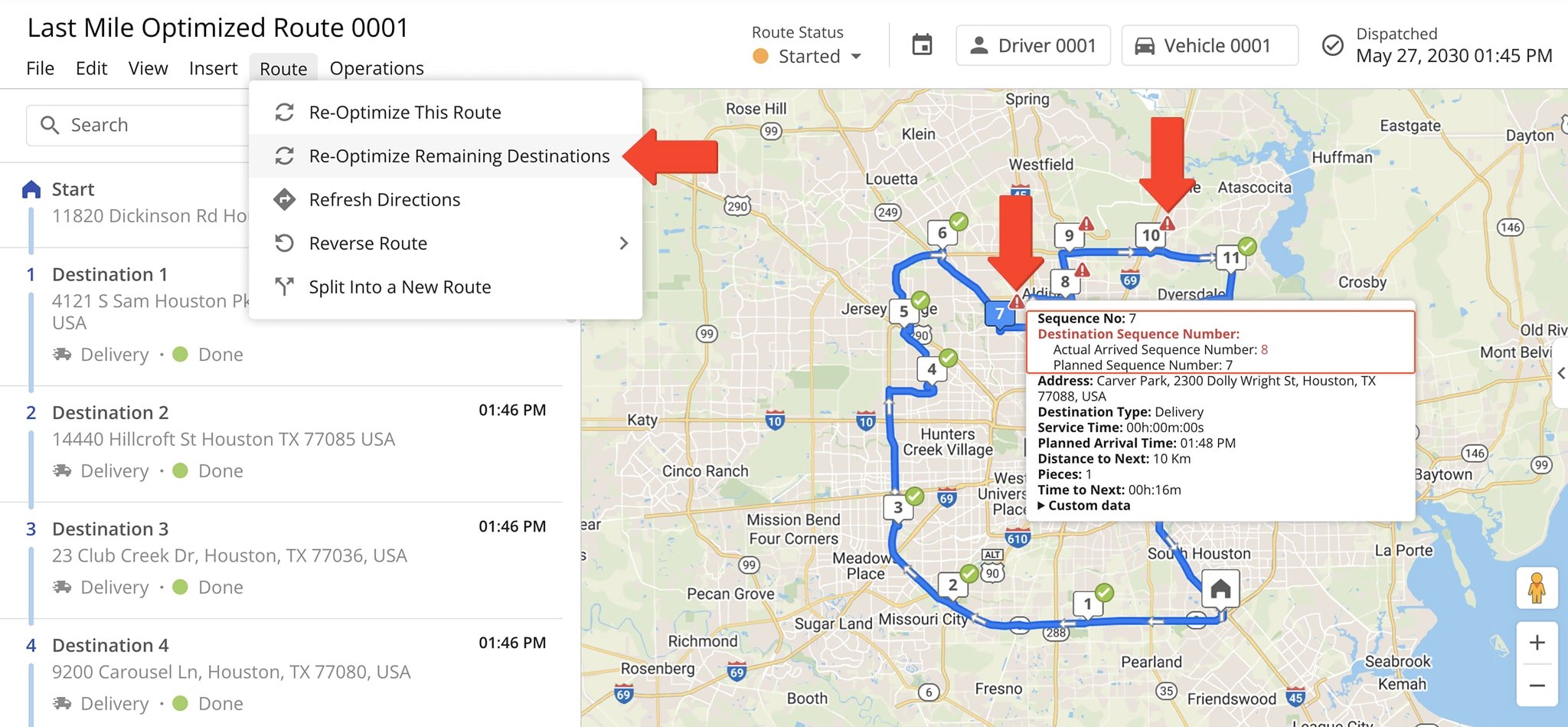The height and width of the screenshot is (727, 1568).
Task: Select Destination 2 title
Action: (x=110, y=413)
